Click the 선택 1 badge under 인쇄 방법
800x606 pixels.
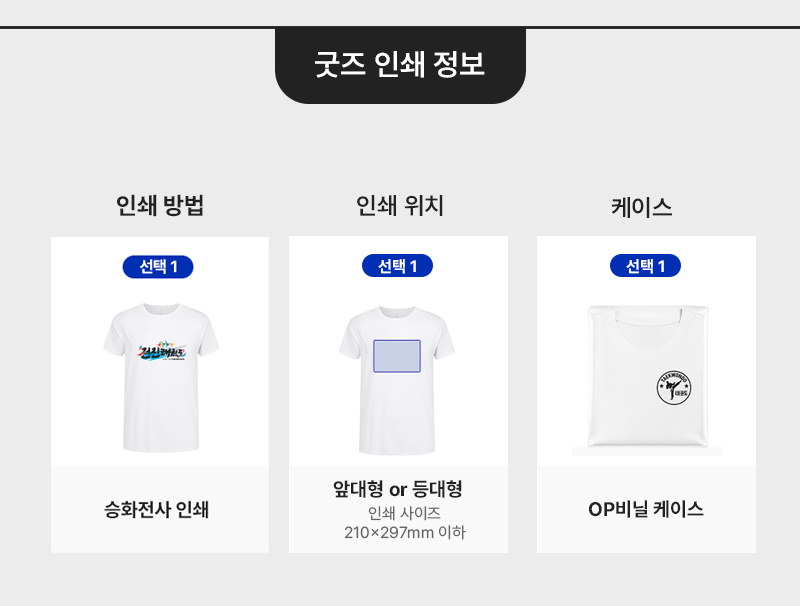(158, 266)
